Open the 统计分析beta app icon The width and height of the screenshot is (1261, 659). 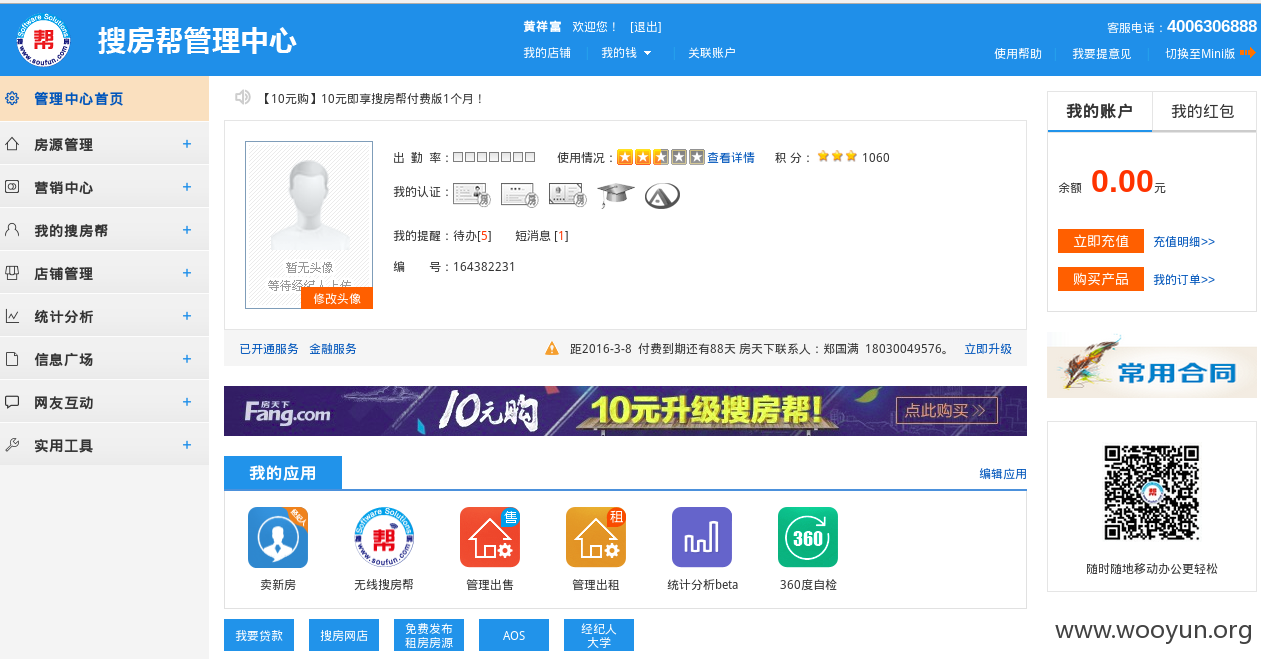click(702, 537)
